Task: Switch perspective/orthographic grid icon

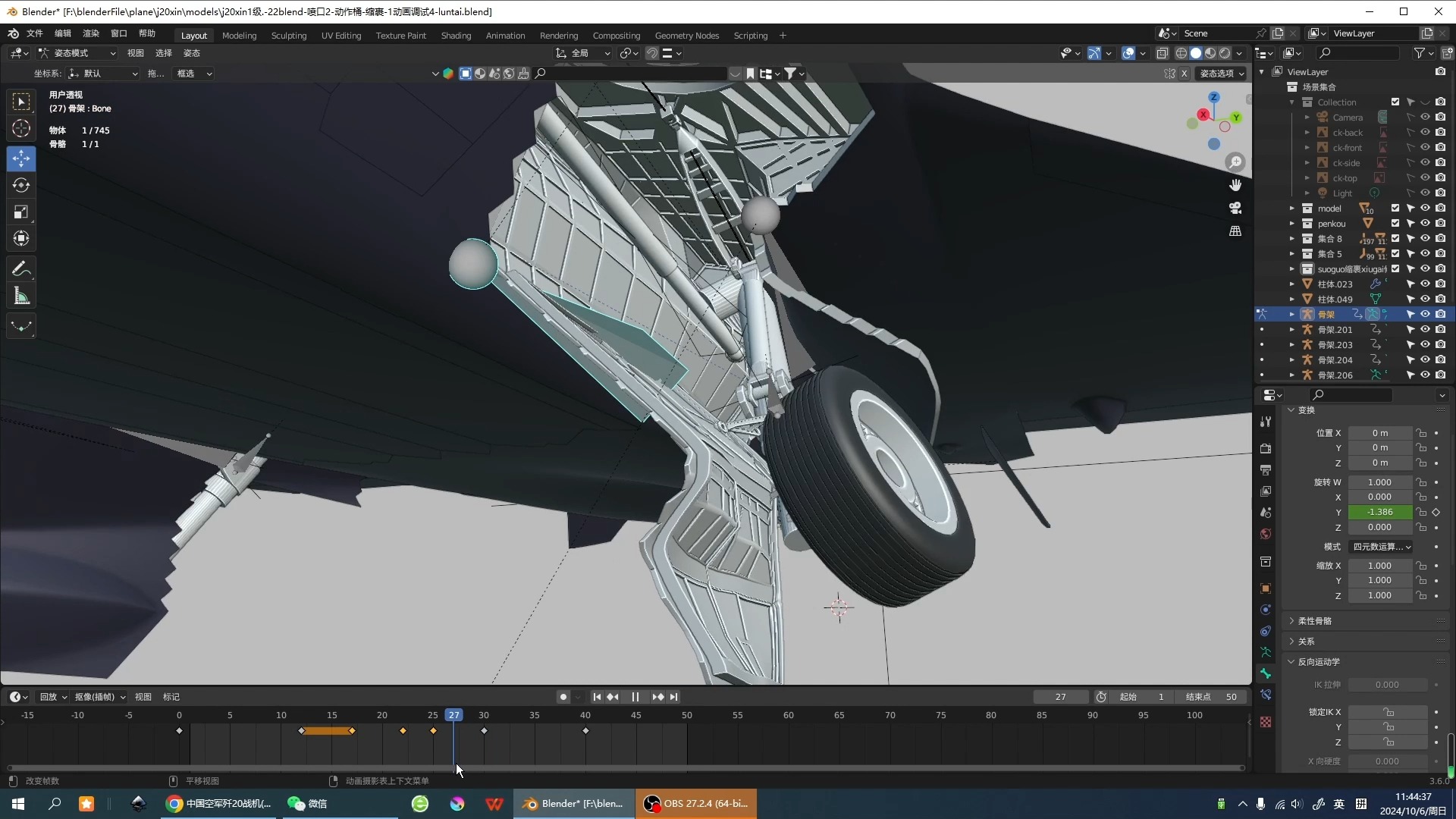Action: 1235,231
